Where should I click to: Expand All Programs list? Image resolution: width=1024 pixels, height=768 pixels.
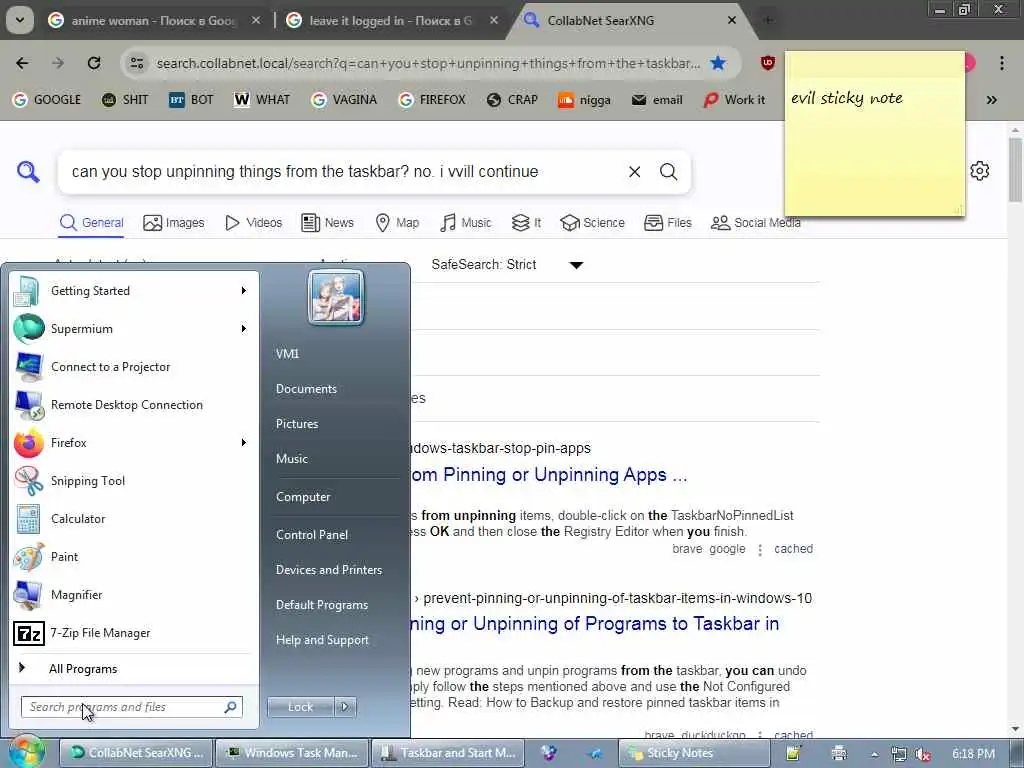tap(133, 669)
